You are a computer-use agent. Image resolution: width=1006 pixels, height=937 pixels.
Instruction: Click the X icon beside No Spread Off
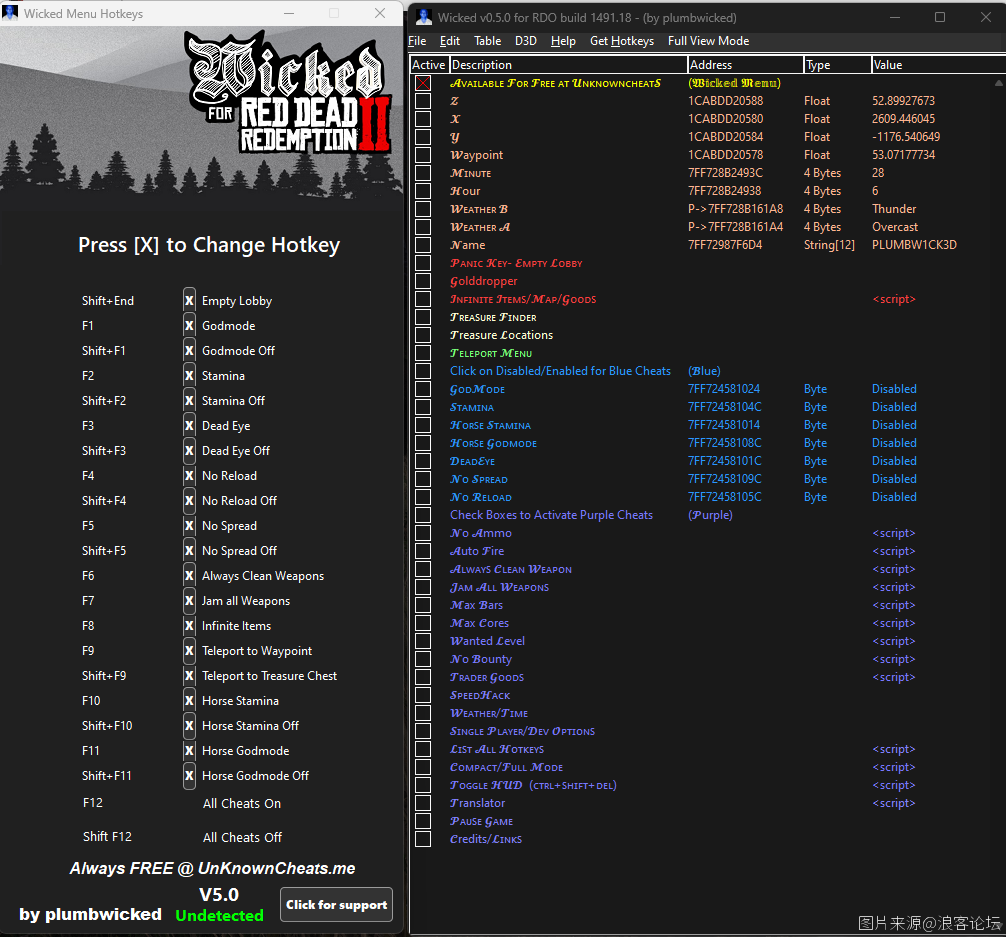click(x=189, y=551)
